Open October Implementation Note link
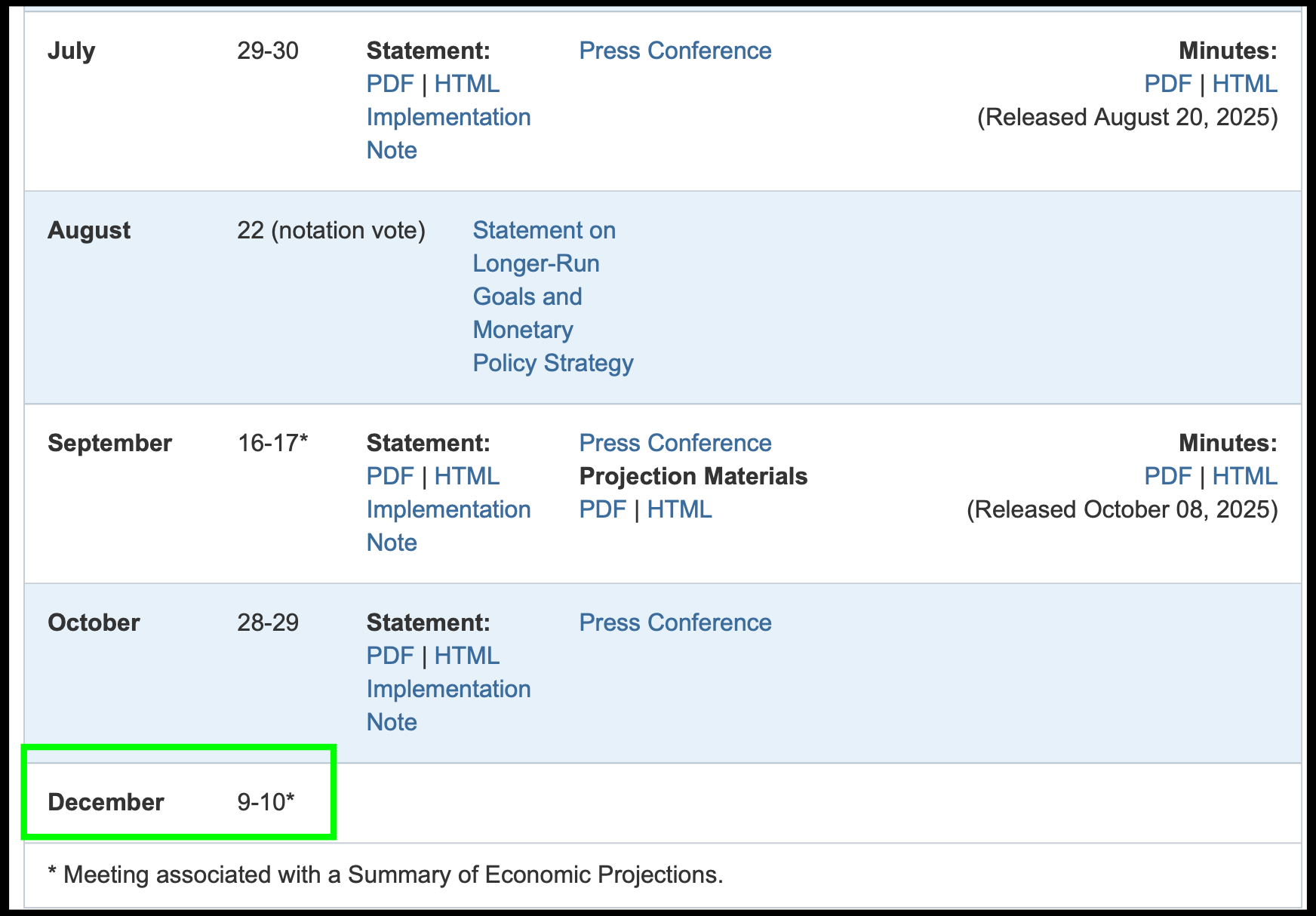 tap(448, 705)
